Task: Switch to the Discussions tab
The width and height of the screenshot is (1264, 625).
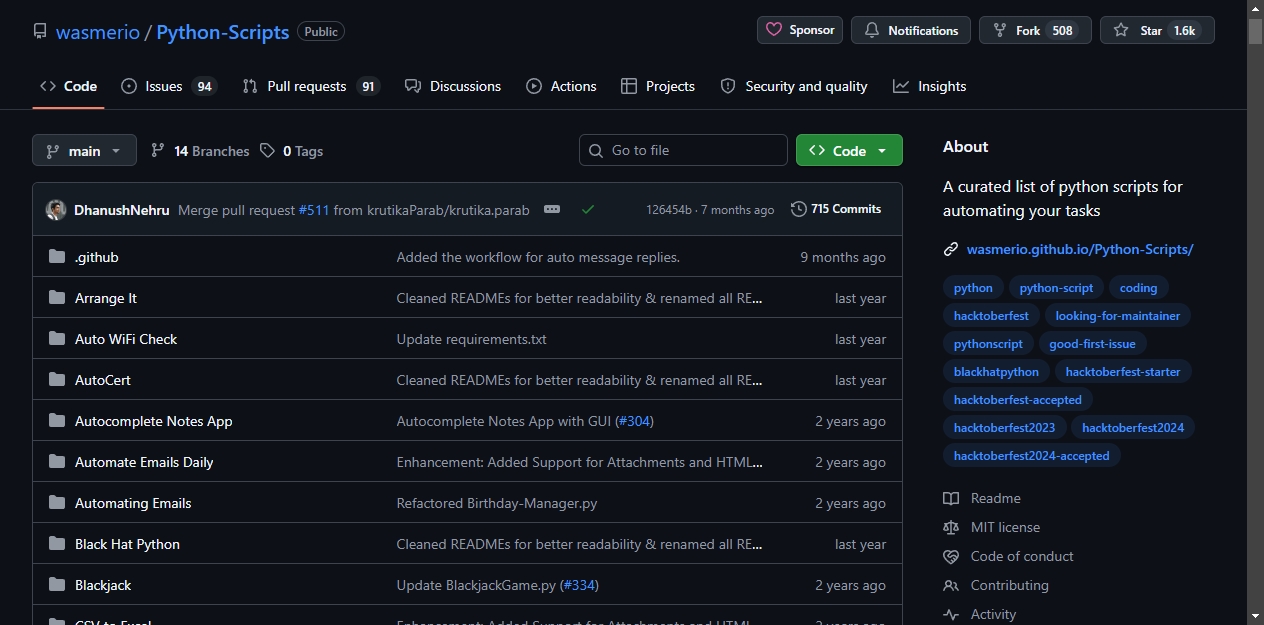Action: (x=453, y=86)
